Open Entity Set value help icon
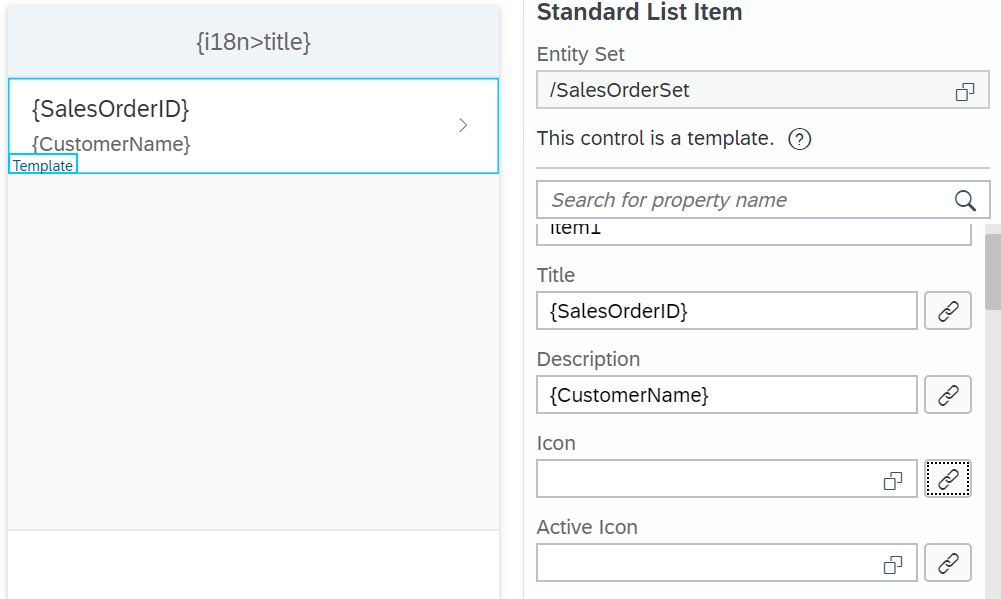The height and width of the screenshot is (599, 1001). [x=964, y=91]
